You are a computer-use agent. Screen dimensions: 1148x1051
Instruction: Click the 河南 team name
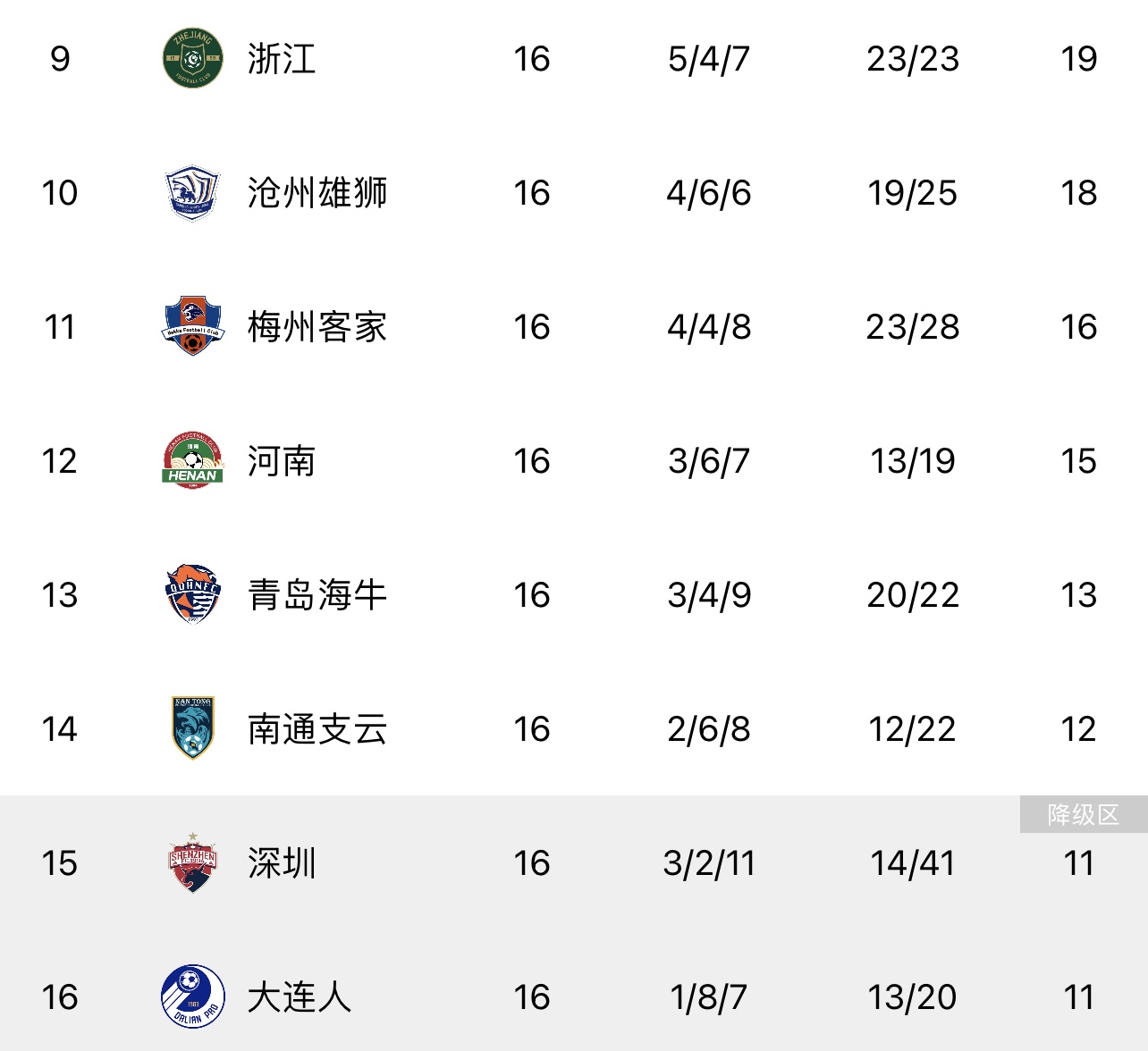(x=282, y=461)
